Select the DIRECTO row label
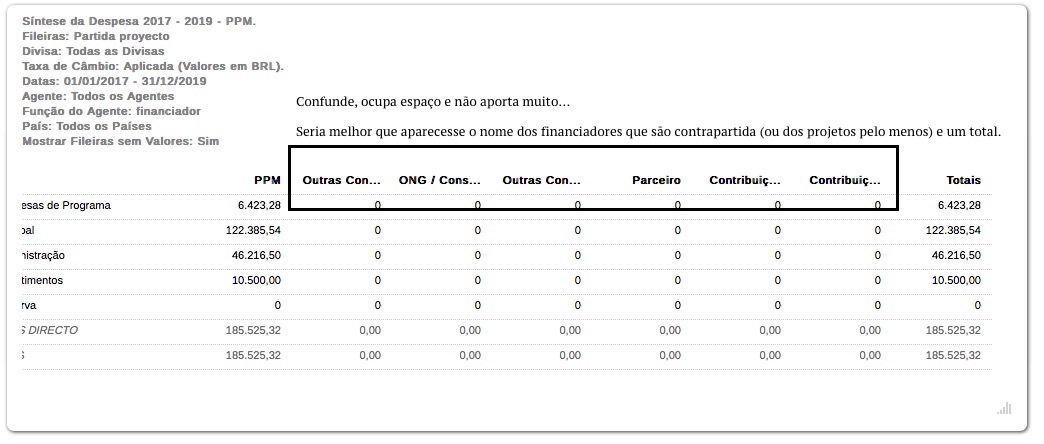1044x444 pixels. [x=50, y=330]
